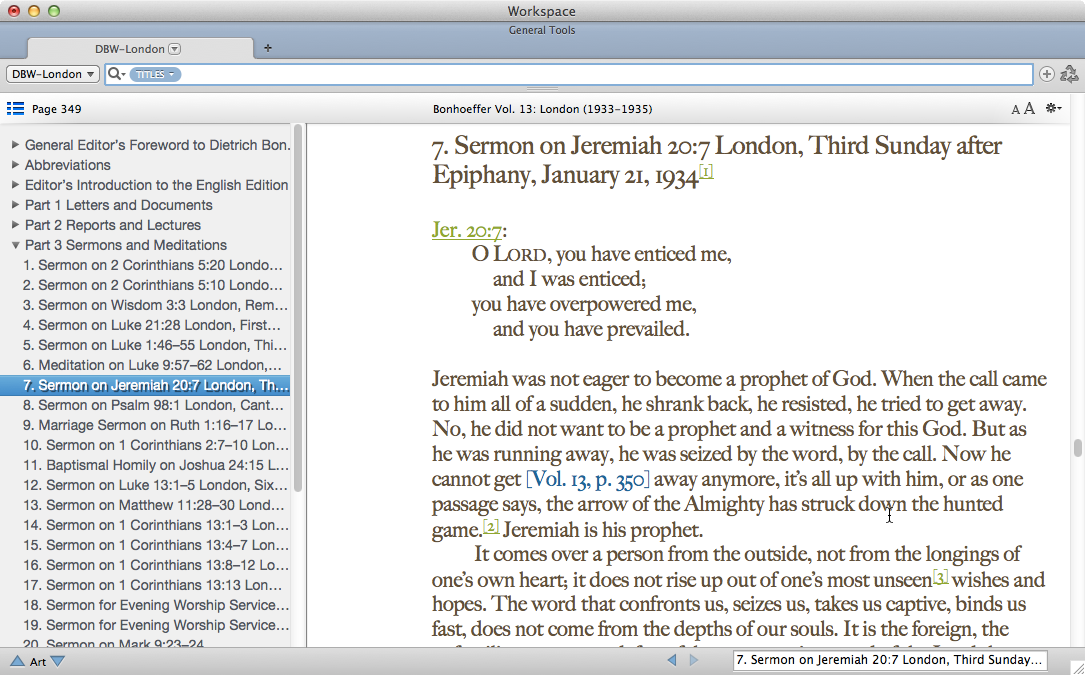
Task: Increase text size with the large A
Action: click(x=1029, y=109)
